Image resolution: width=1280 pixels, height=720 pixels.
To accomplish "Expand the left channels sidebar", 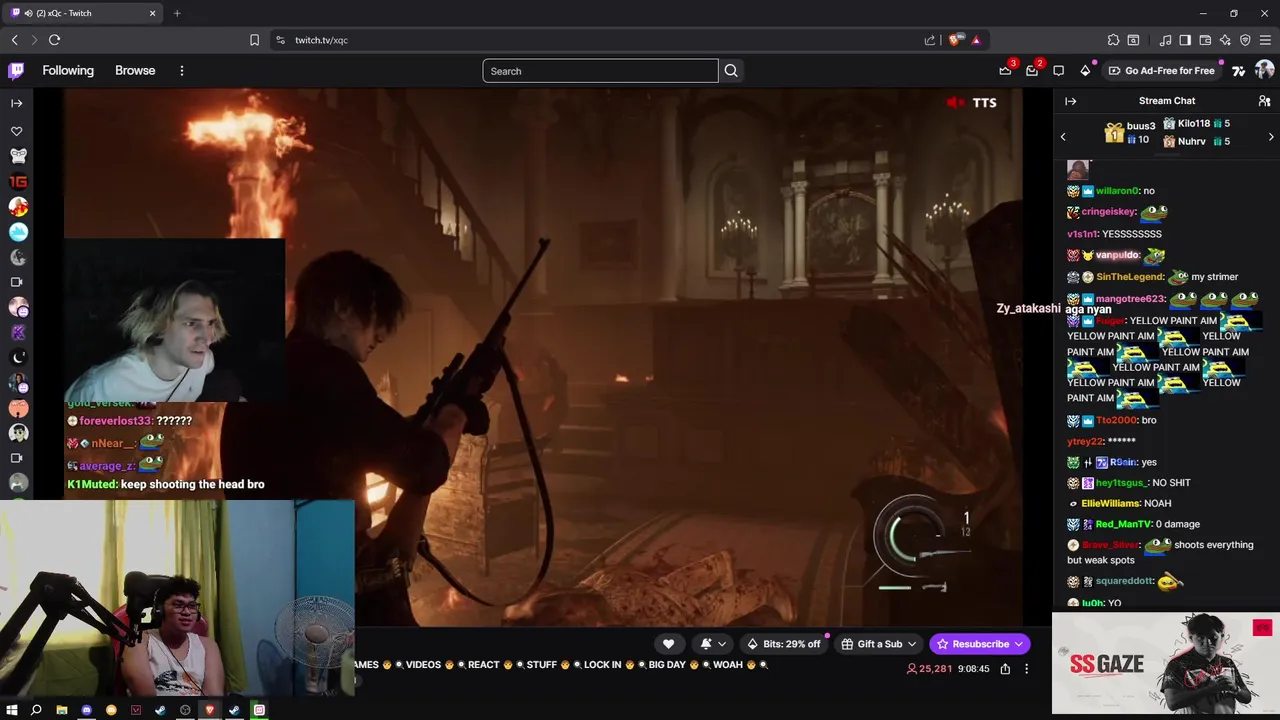I will [x=16, y=103].
